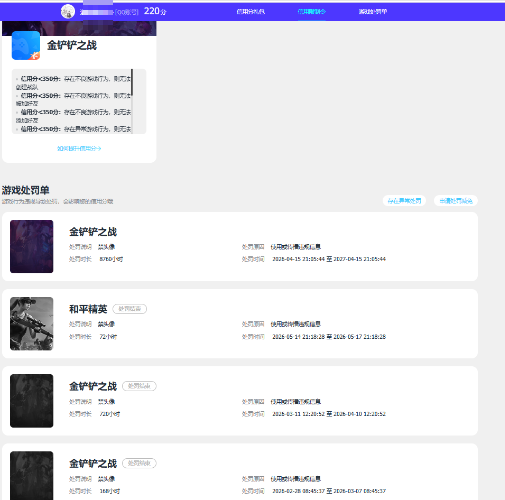The image size is (505, 500).
Task: Open the dark thumbnail in the 168小时 penalty card
Action: coord(32,476)
